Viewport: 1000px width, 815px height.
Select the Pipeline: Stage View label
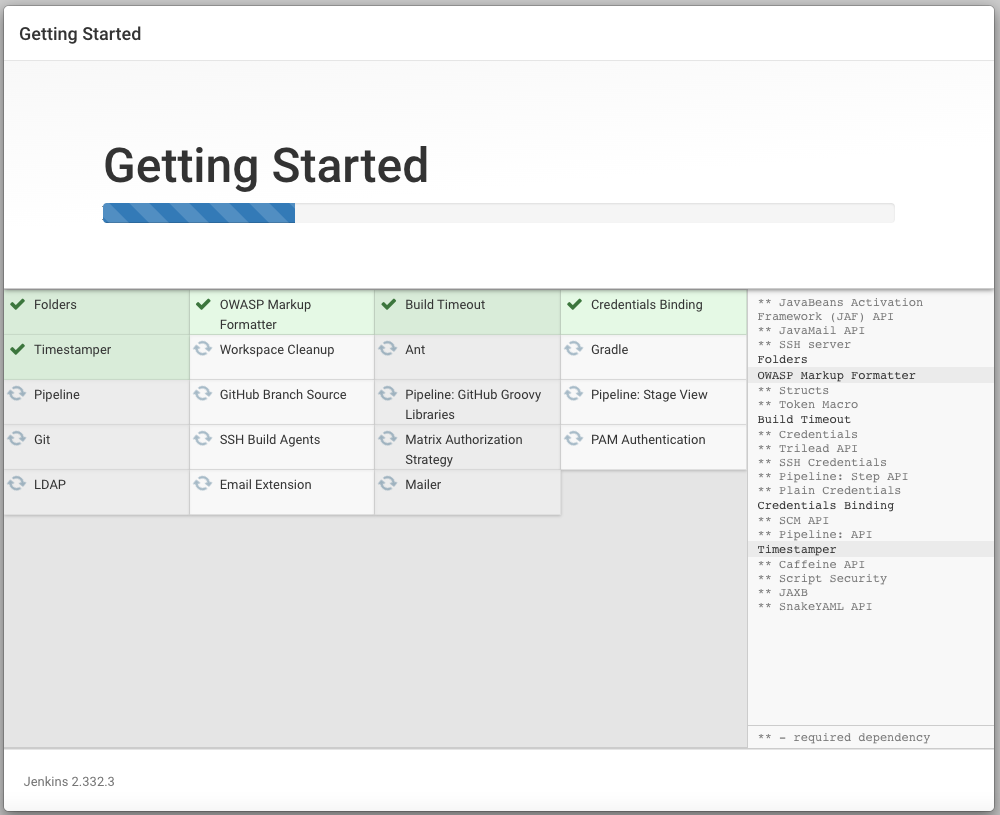(x=649, y=395)
